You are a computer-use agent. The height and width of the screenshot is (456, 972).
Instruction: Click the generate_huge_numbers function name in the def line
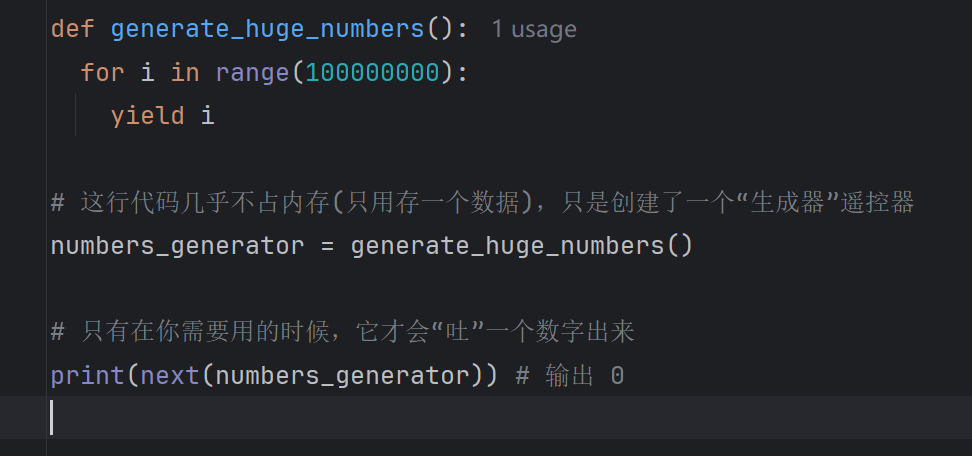(267, 30)
